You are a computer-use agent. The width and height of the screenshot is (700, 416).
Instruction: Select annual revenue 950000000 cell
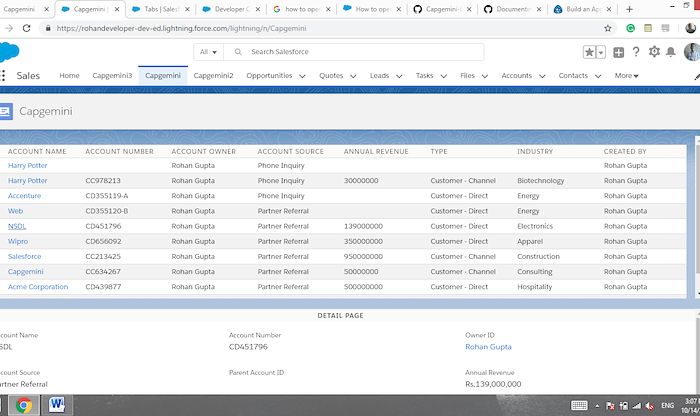point(363,256)
